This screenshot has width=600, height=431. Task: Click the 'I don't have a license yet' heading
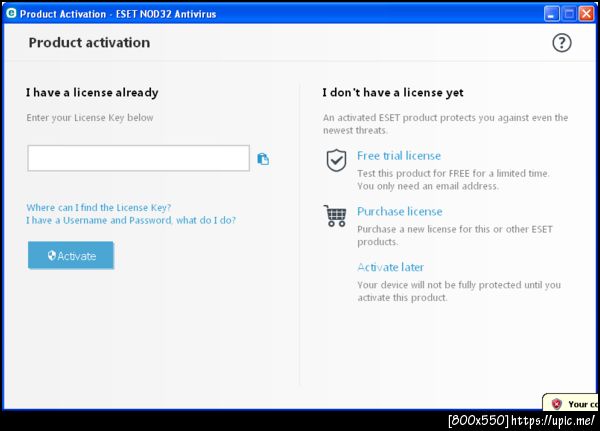pos(393,93)
